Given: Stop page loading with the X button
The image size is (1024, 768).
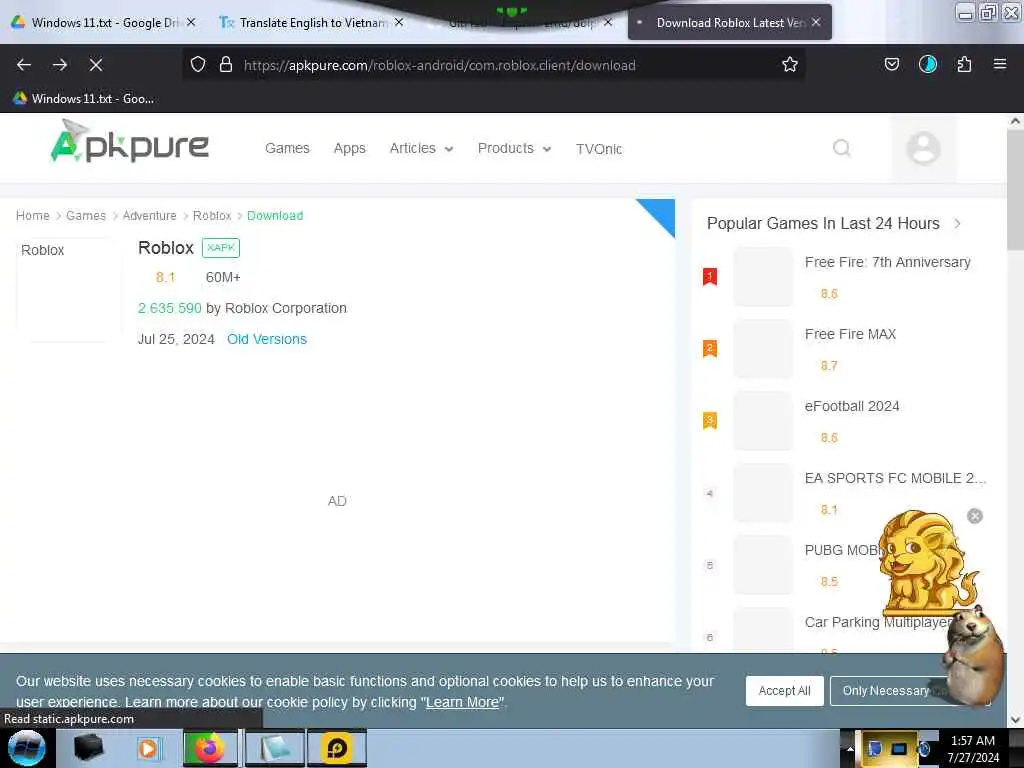Looking at the screenshot, I should (x=96, y=65).
